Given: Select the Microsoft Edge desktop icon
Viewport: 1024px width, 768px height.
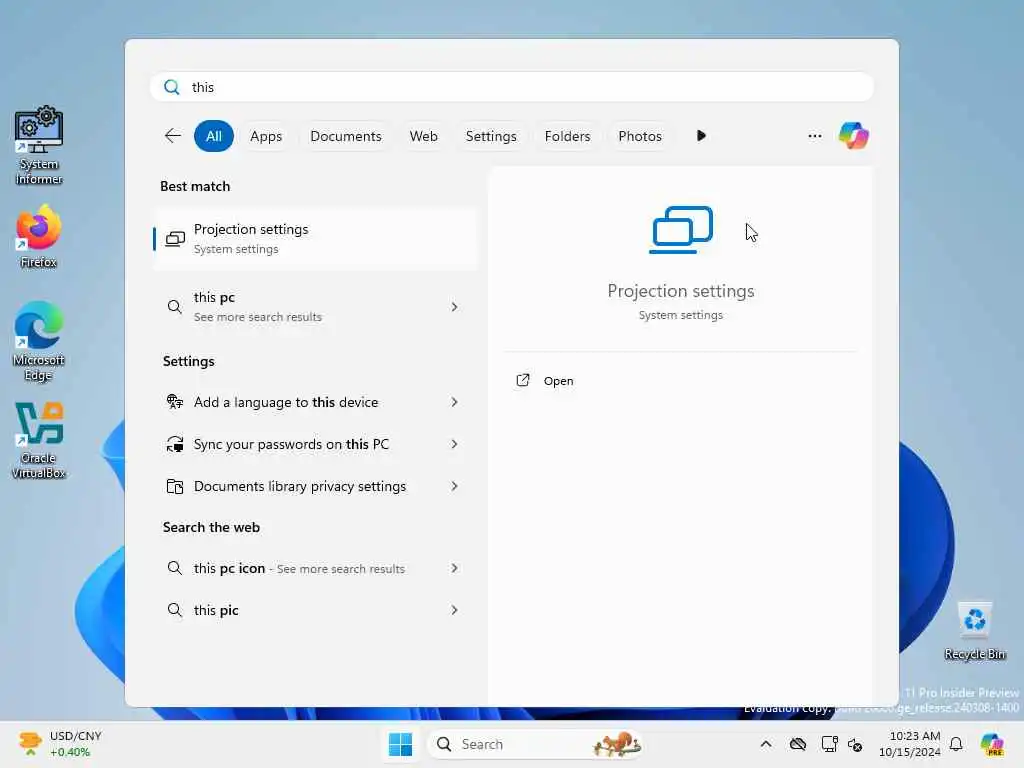Looking at the screenshot, I should [39, 341].
